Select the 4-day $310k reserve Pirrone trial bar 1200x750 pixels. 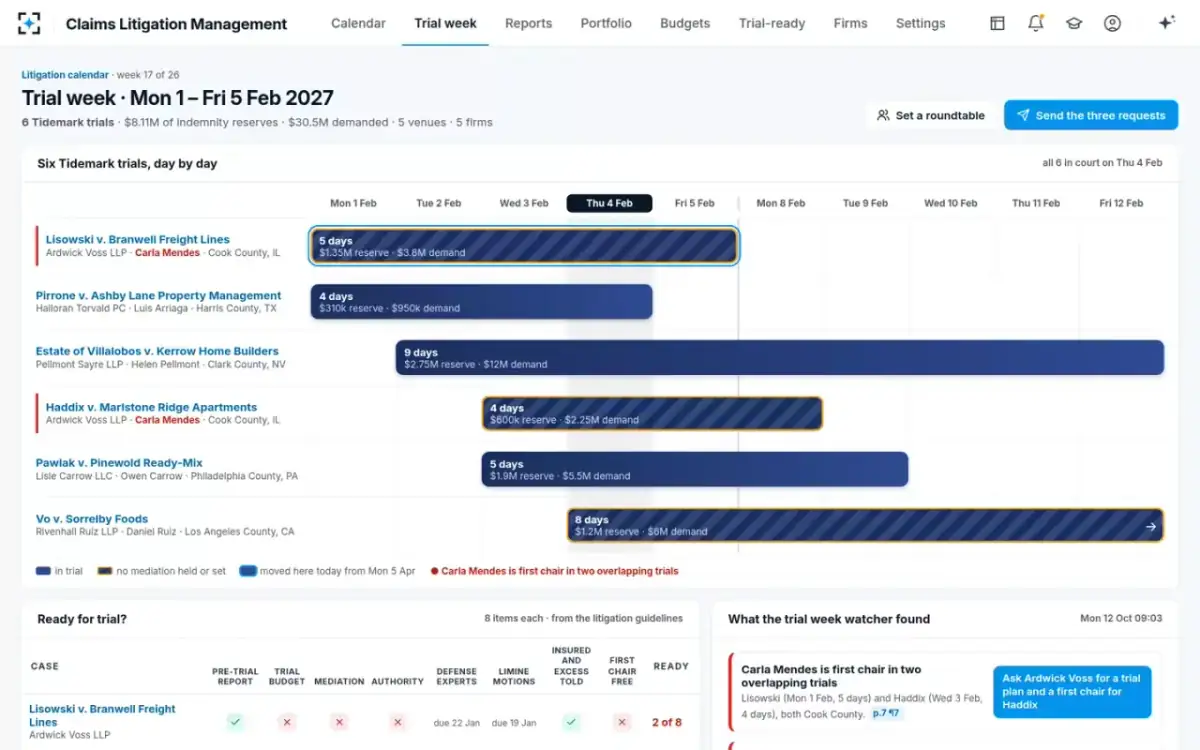click(481, 302)
